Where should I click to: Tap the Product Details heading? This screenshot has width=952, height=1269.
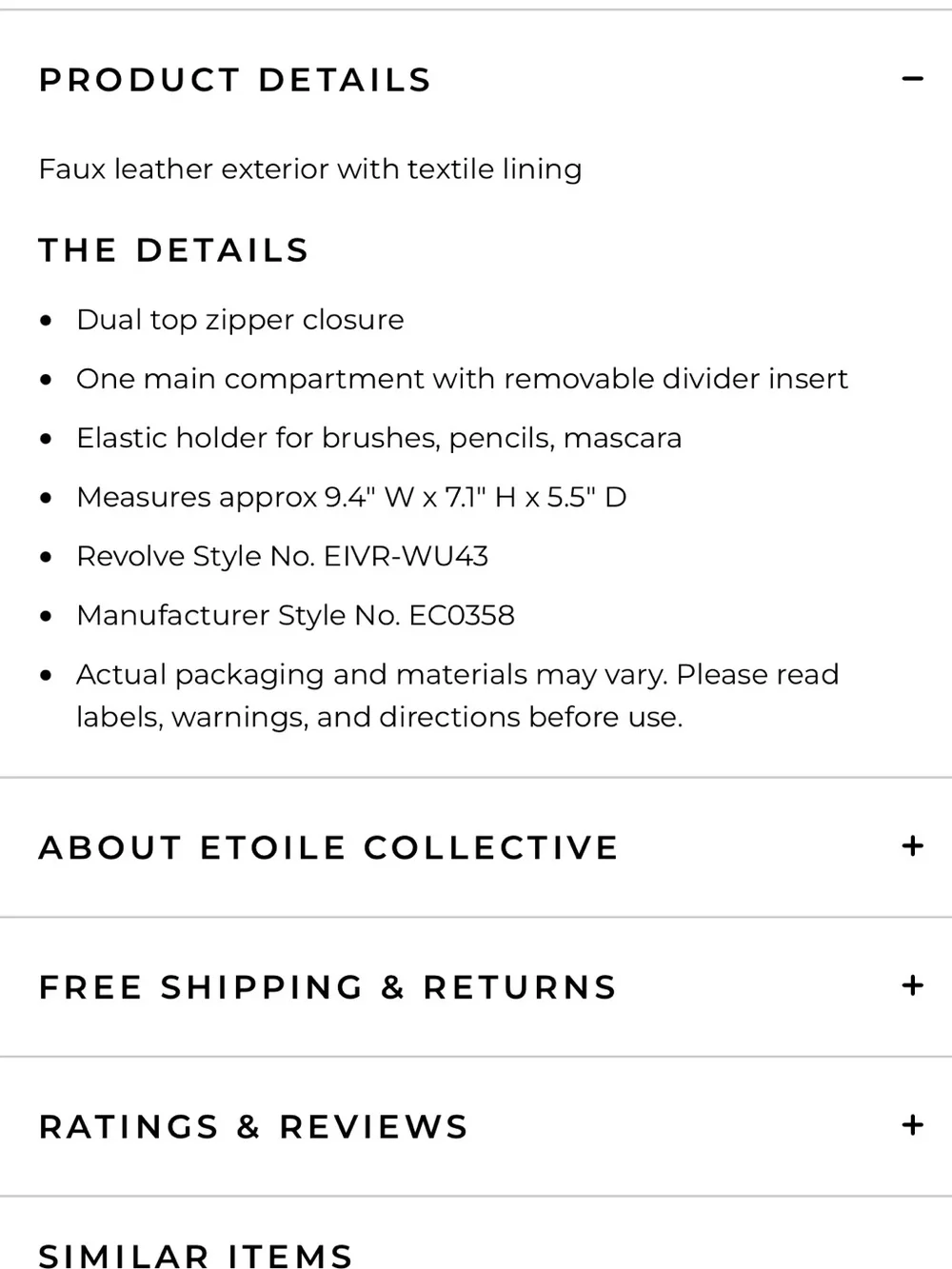235,80
